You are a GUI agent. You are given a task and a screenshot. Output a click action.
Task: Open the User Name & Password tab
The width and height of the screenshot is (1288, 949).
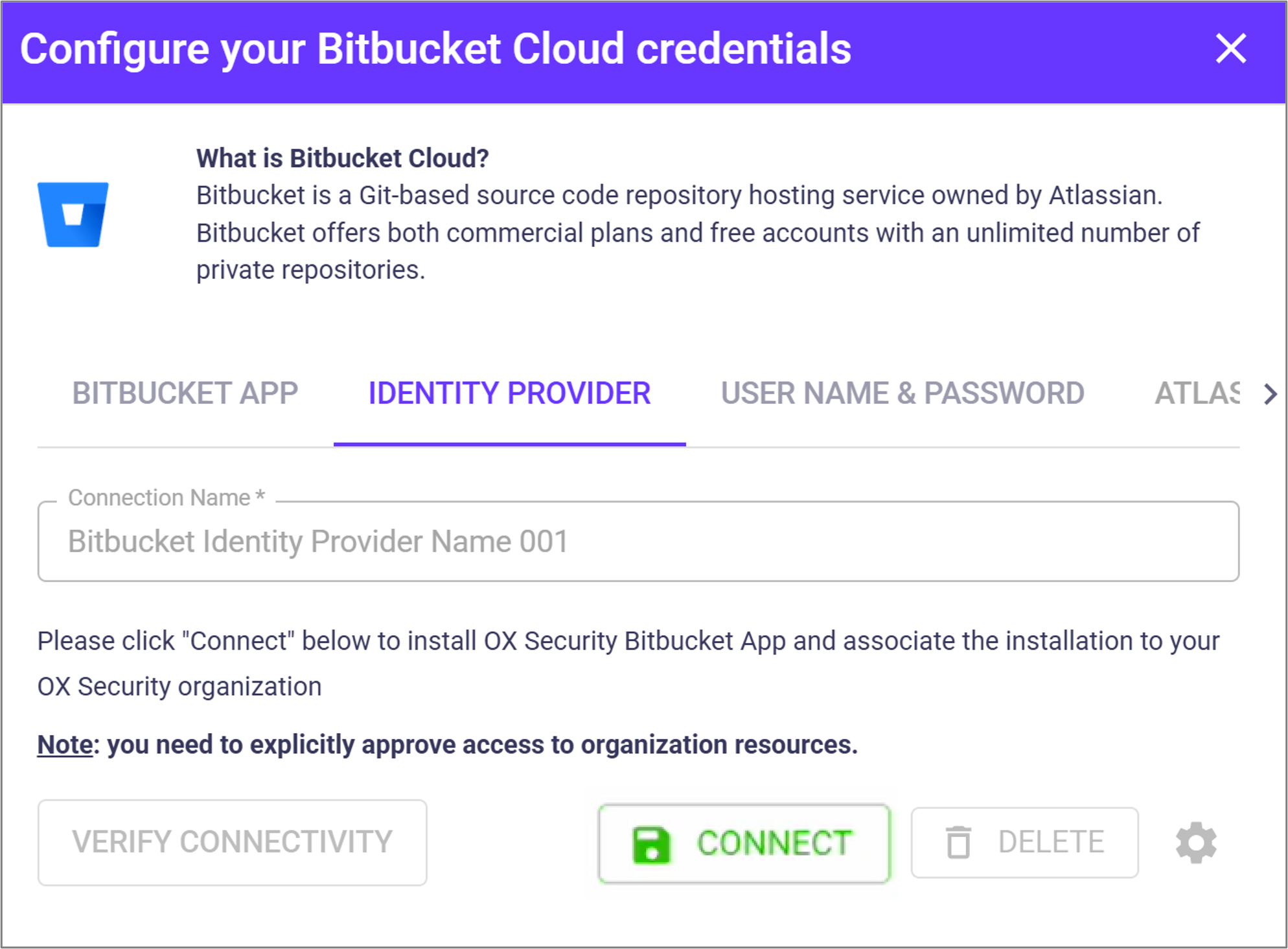[903, 393]
